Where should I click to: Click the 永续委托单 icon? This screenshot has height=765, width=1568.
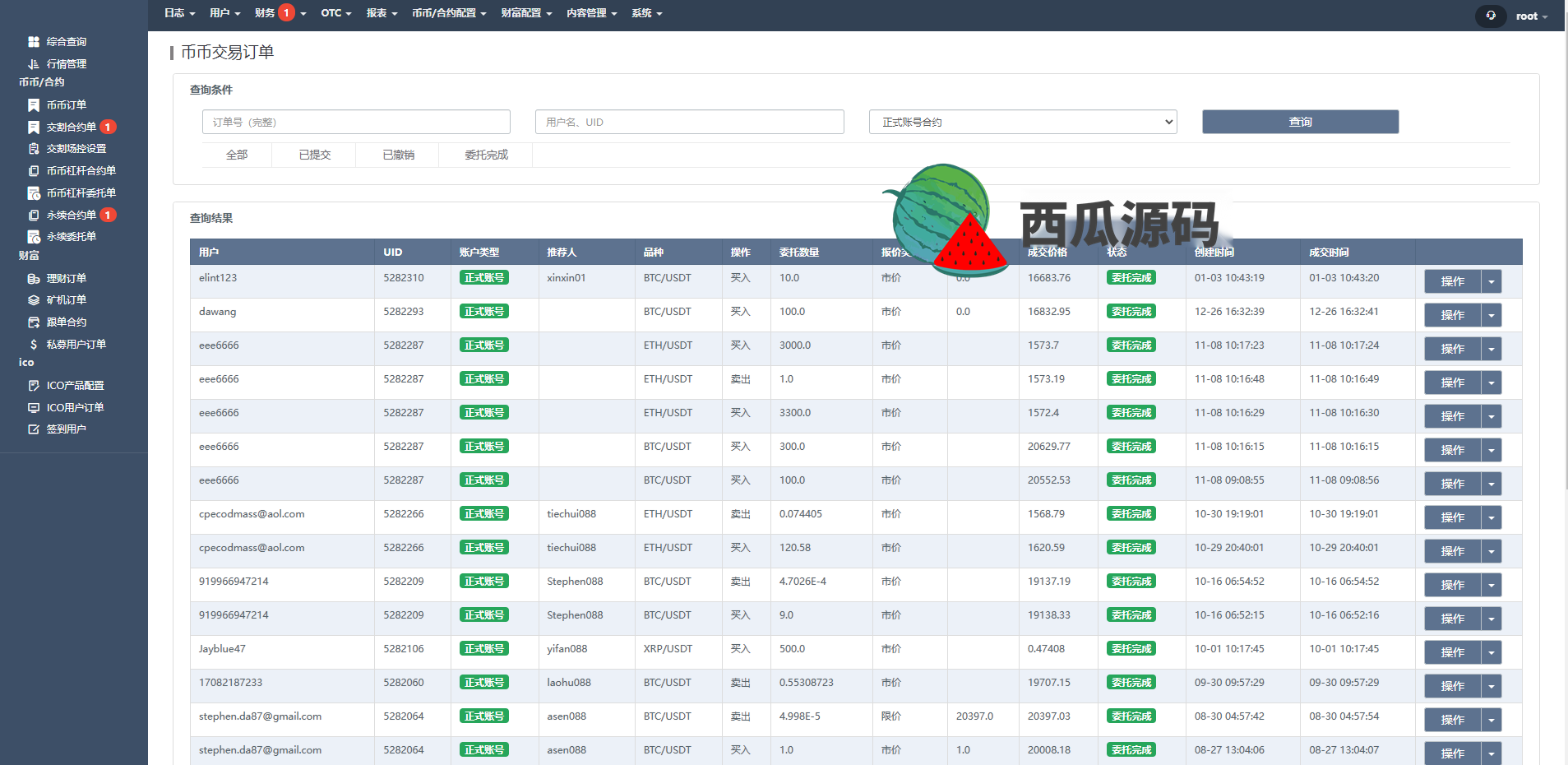(34, 237)
